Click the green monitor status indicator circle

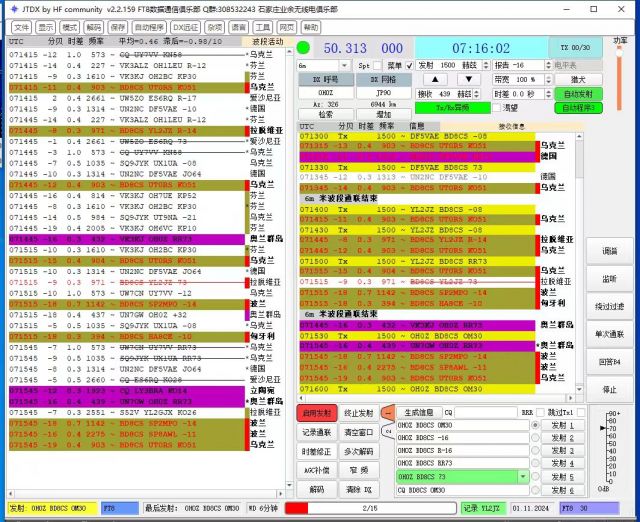303,48
